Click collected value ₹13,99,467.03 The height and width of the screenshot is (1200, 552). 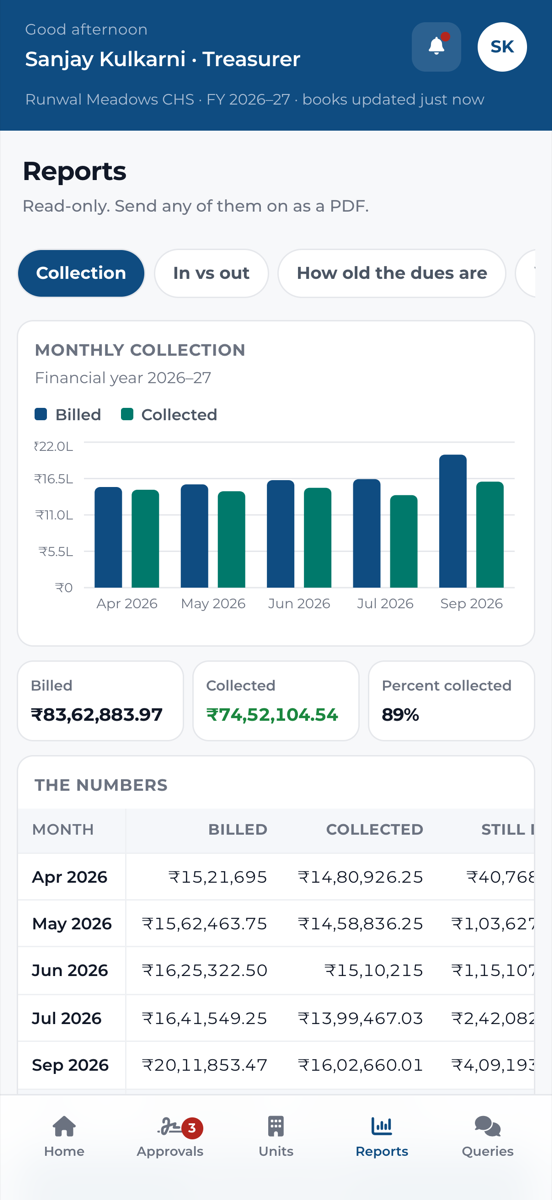(x=361, y=1018)
